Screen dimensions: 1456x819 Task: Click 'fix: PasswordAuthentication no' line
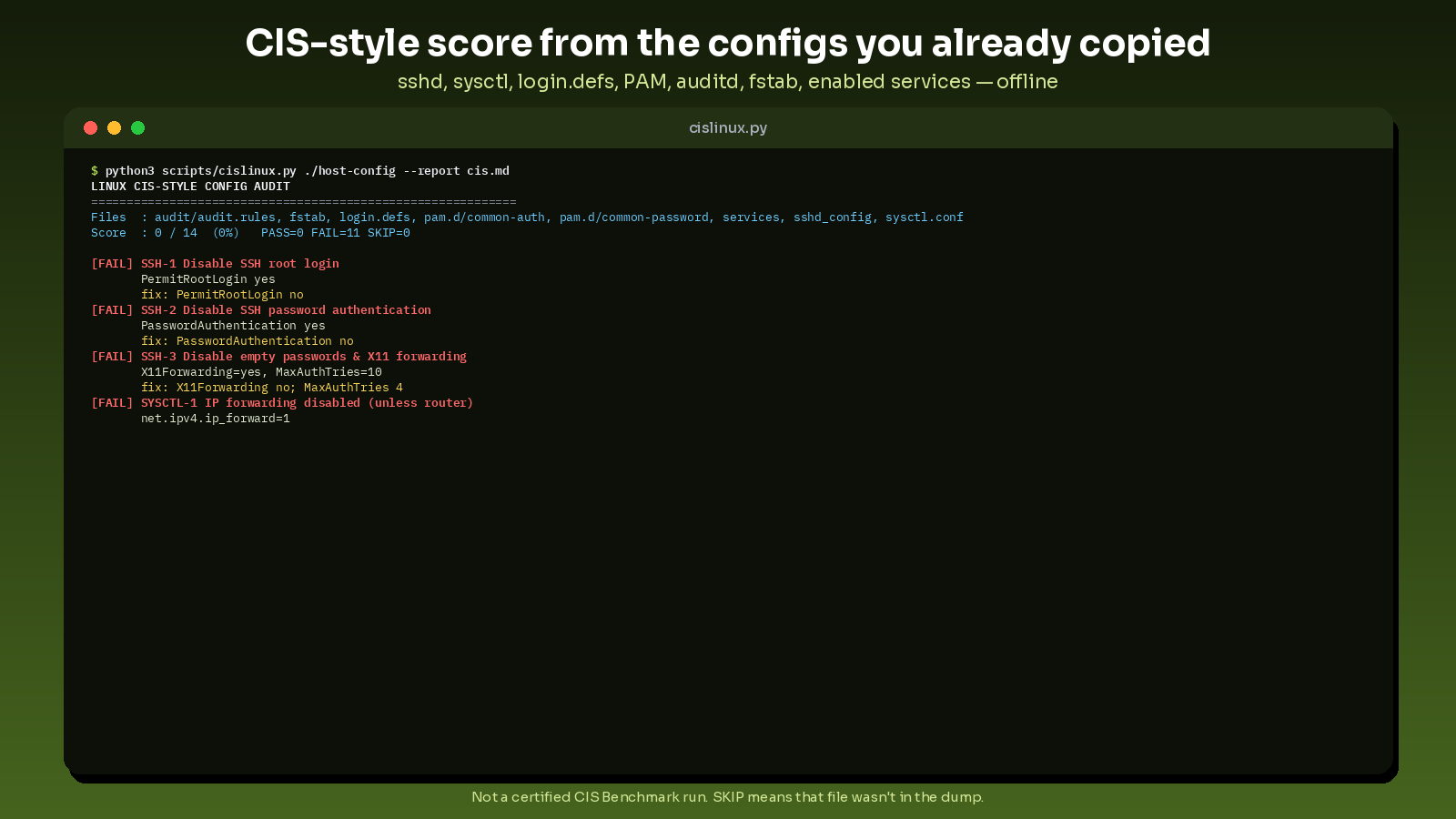coord(248,341)
